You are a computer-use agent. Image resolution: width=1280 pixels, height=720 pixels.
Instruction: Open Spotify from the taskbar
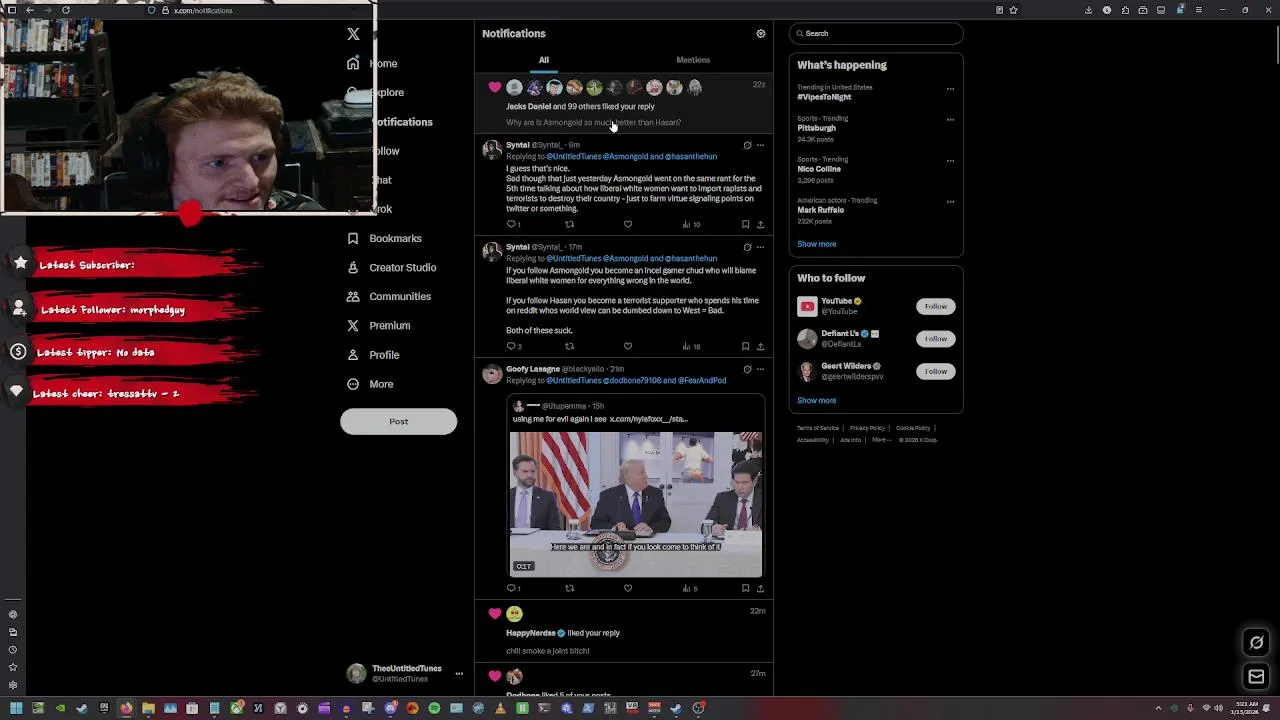point(434,708)
